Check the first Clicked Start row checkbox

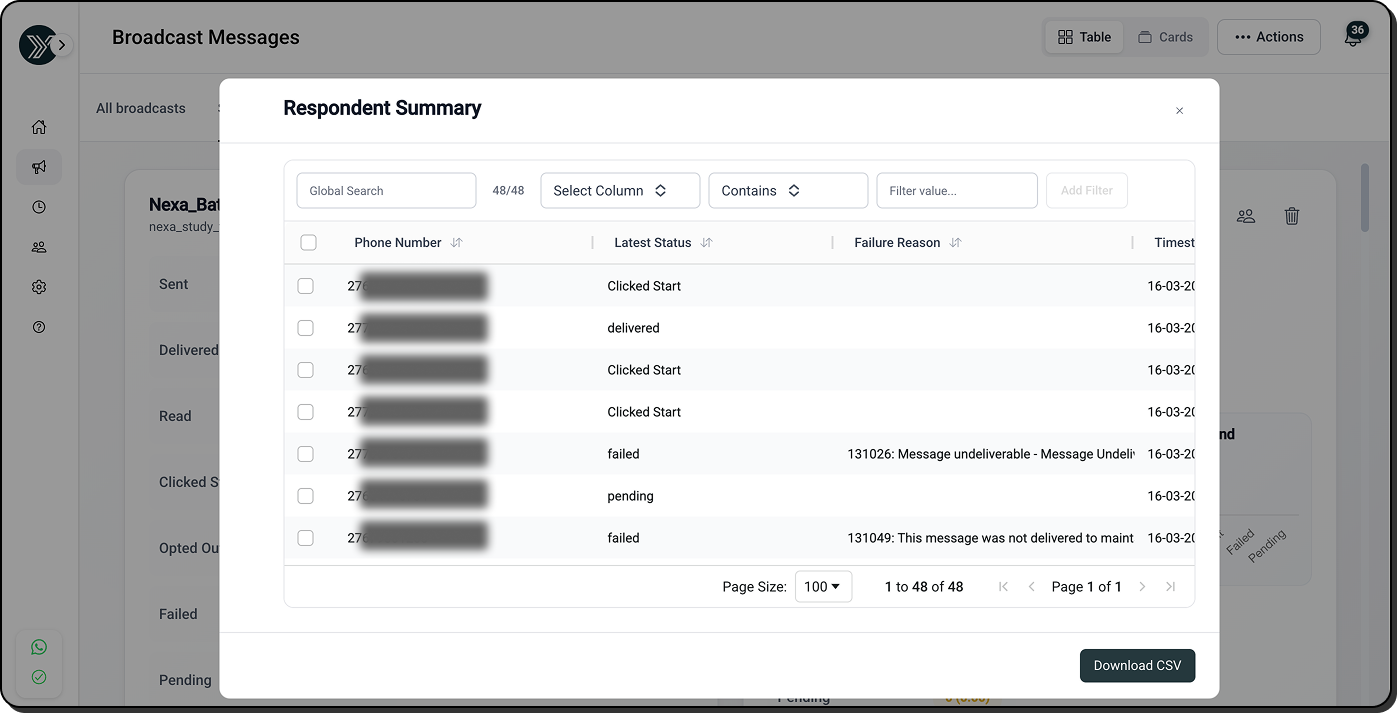(306, 286)
